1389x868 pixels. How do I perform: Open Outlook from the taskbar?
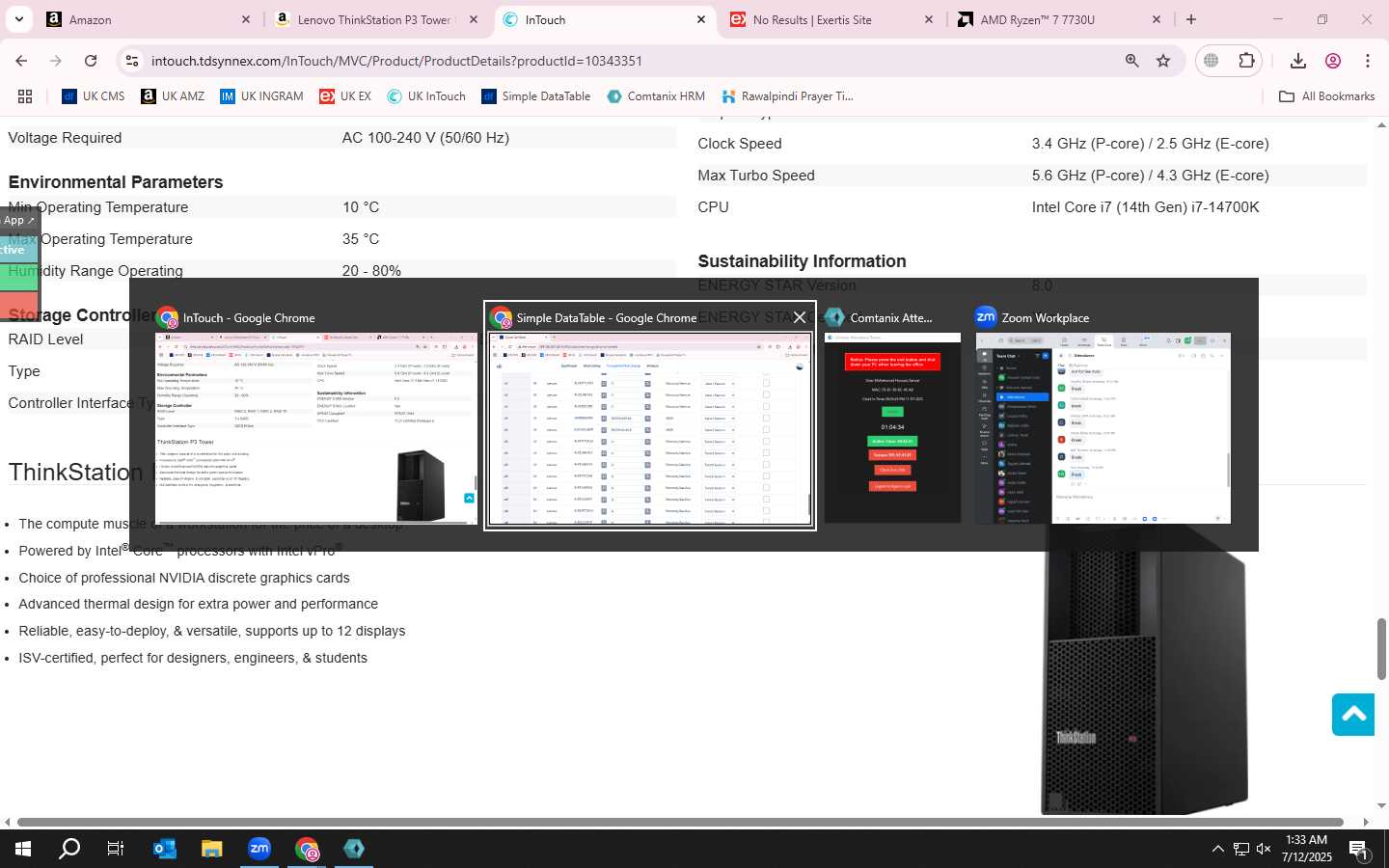click(165, 849)
